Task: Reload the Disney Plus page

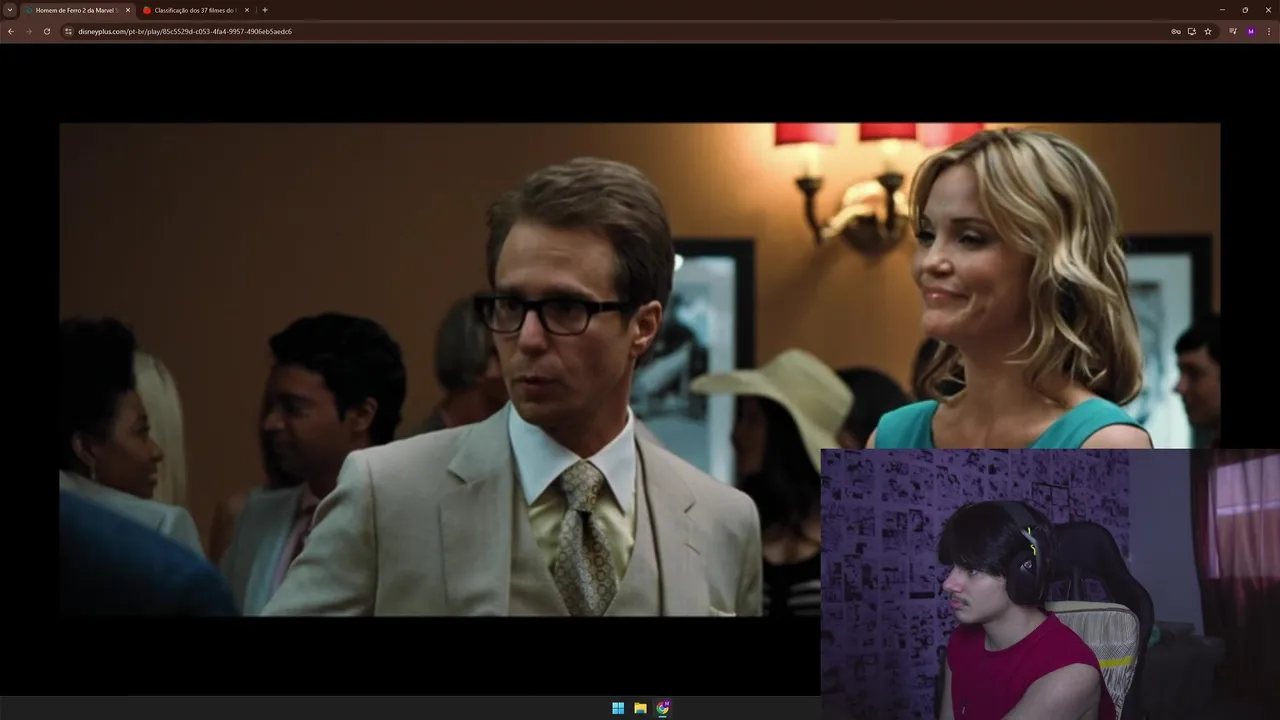Action: click(x=47, y=31)
